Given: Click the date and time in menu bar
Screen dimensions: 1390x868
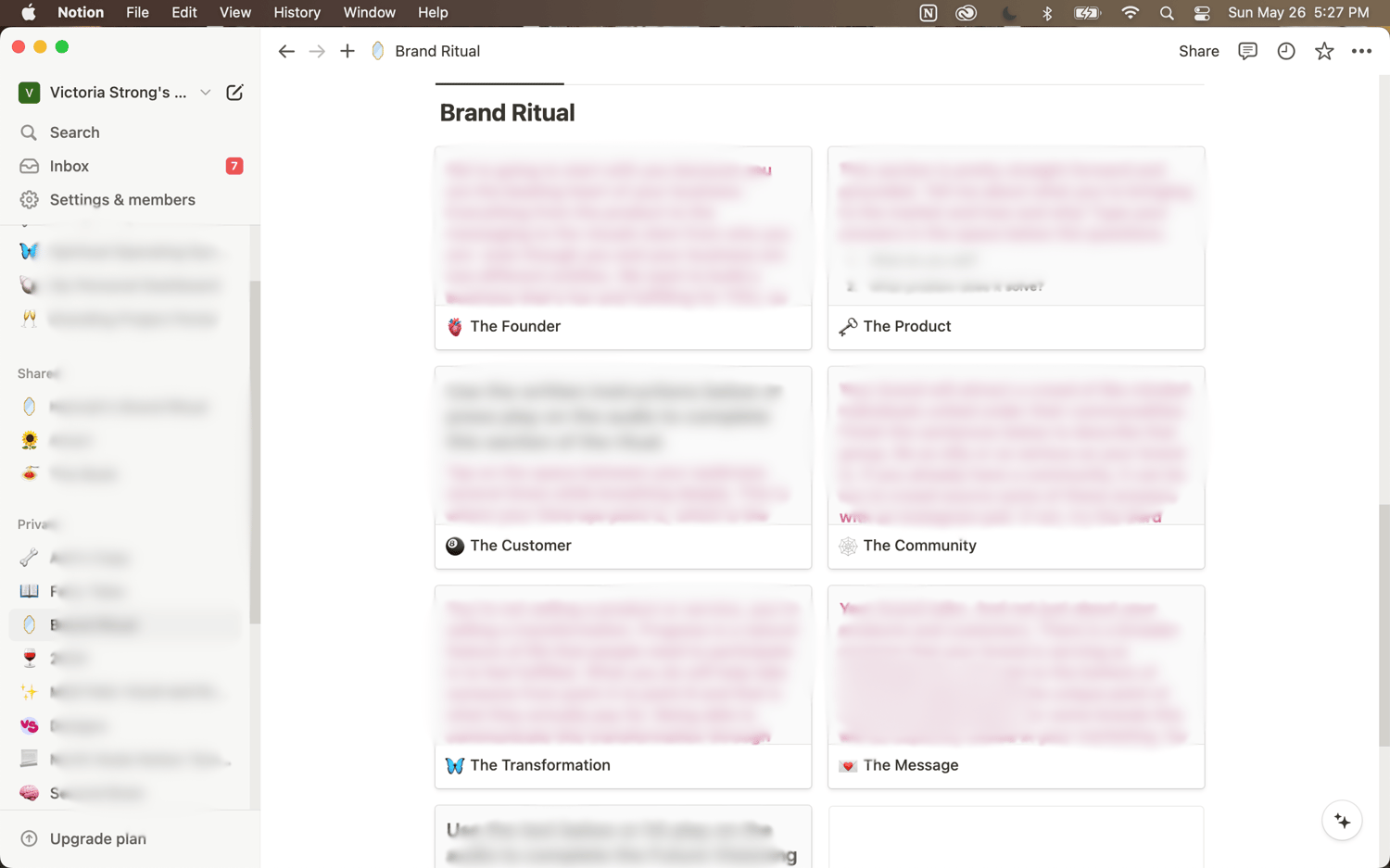Looking at the screenshot, I should (x=1298, y=12).
